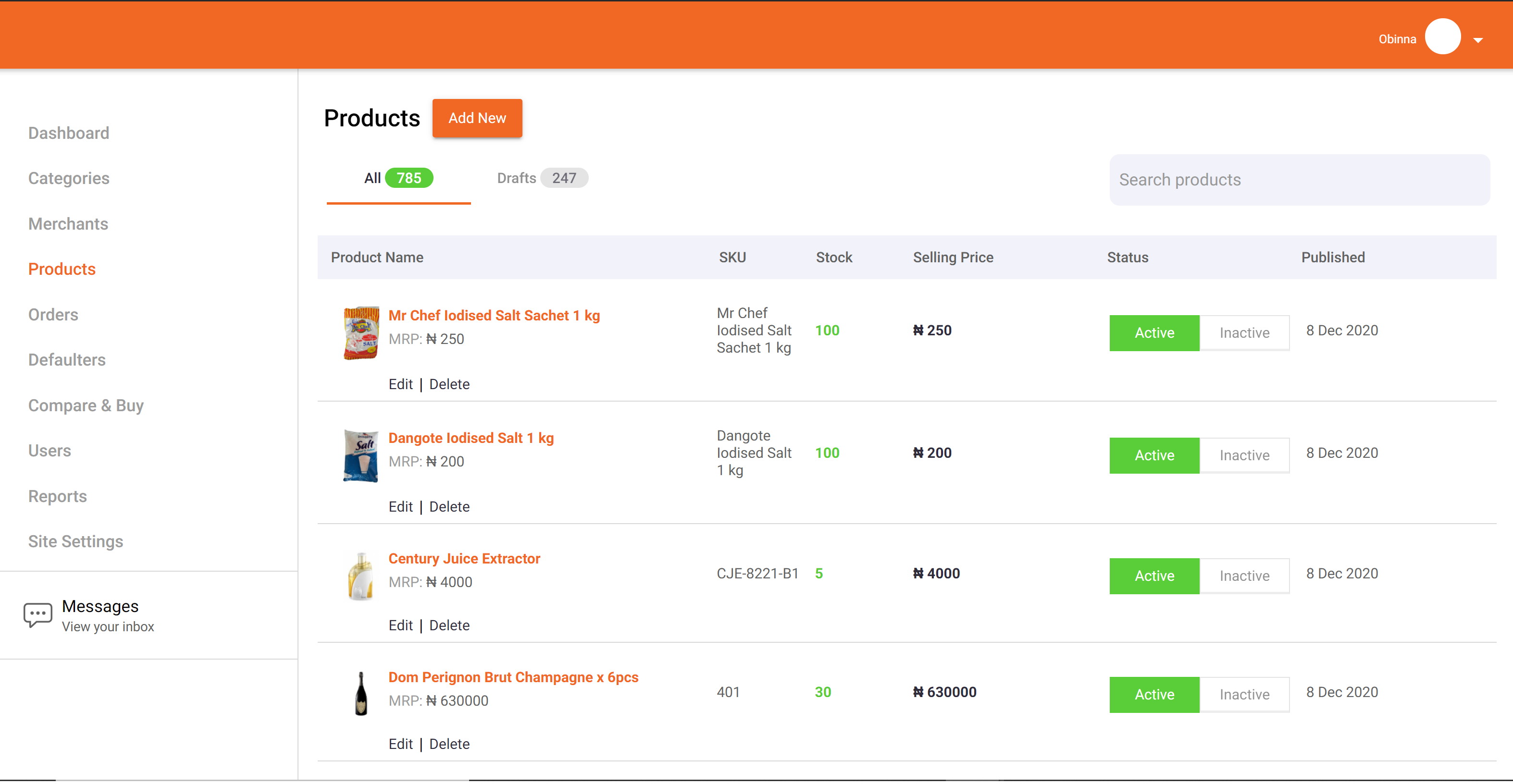1513x784 pixels.
Task: Click Obinna's profile avatar circle
Action: coord(1442,37)
